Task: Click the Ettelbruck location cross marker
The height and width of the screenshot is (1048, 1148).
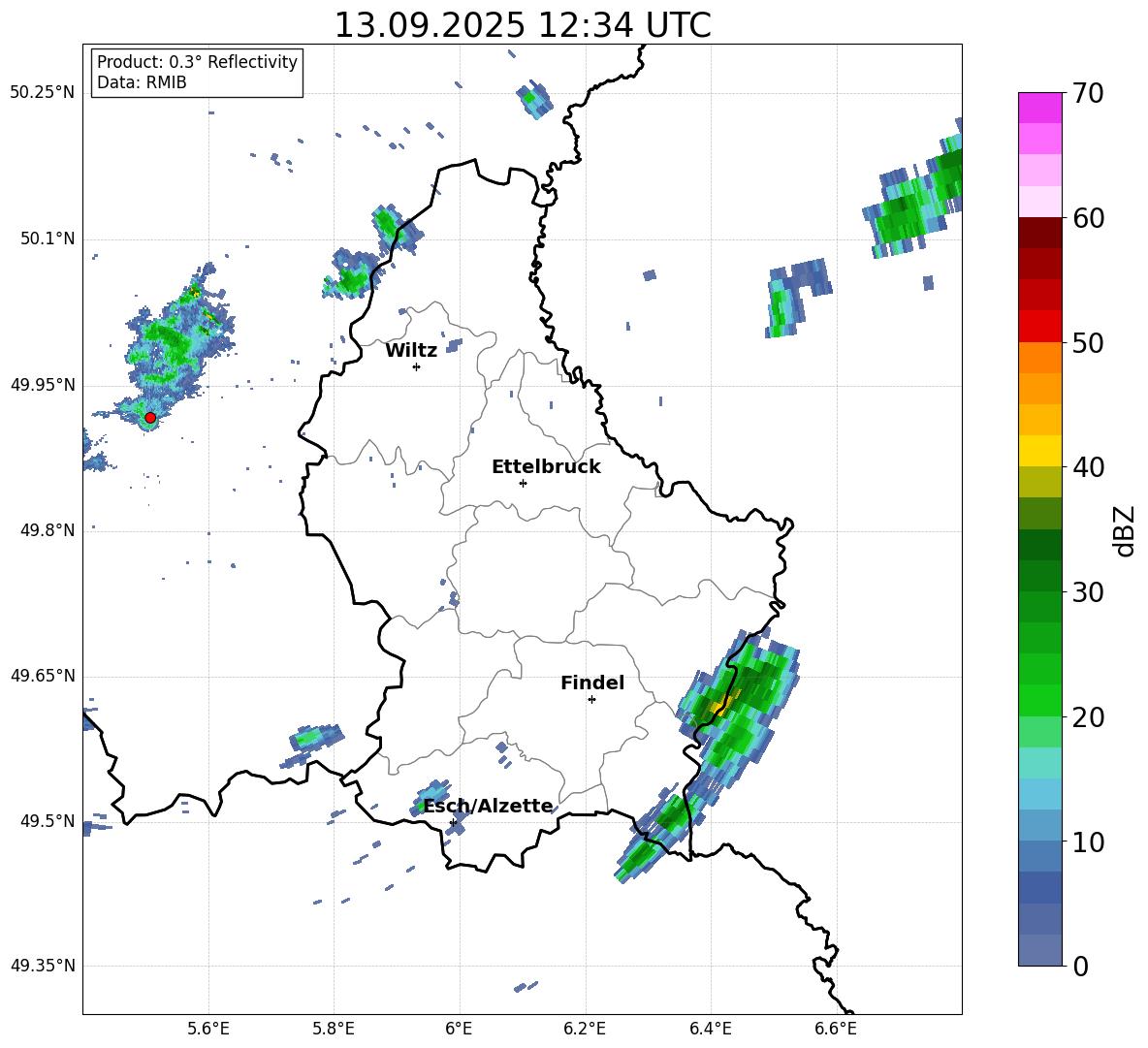Action: pos(523,483)
